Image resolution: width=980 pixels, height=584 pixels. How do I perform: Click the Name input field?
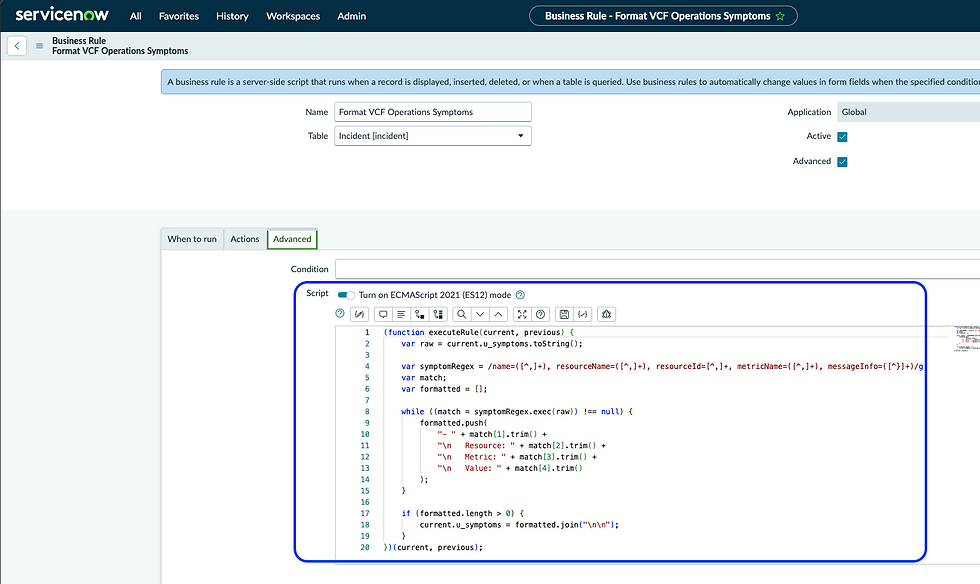click(432, 112)
